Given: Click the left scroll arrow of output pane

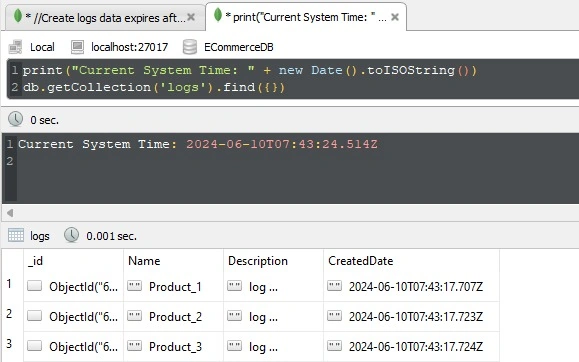Looking at the screenshot, I should tap(10, 213).
